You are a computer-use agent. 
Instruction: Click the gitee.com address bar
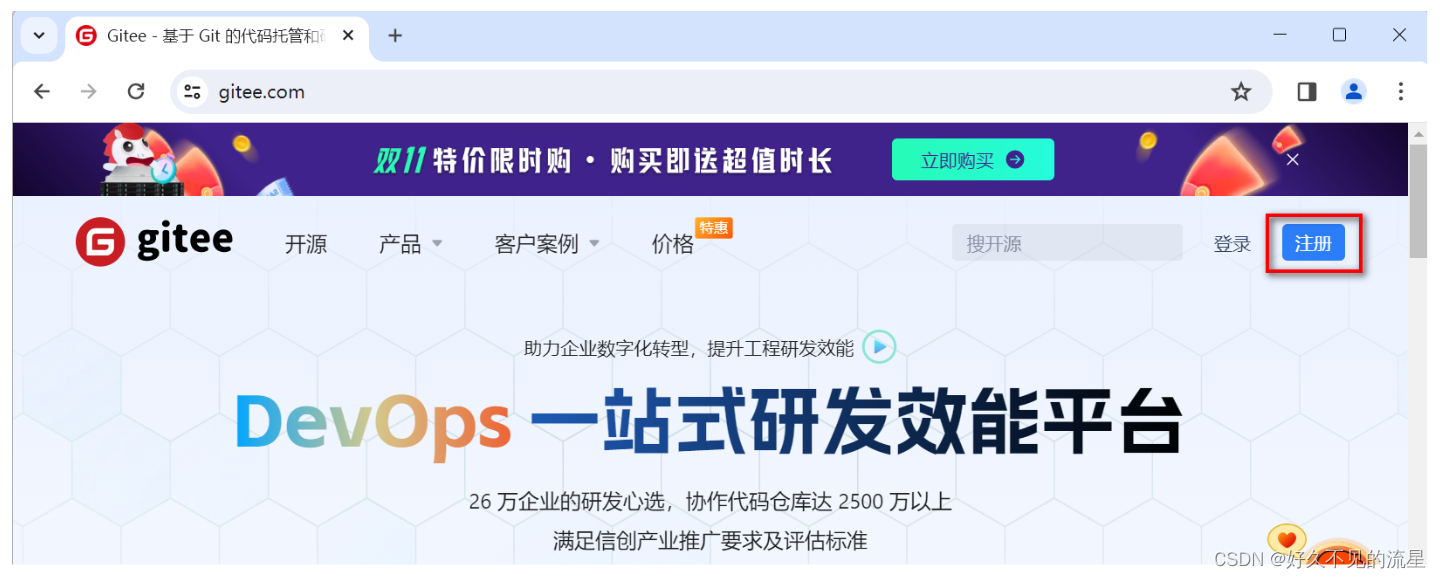tap(720, 92)
